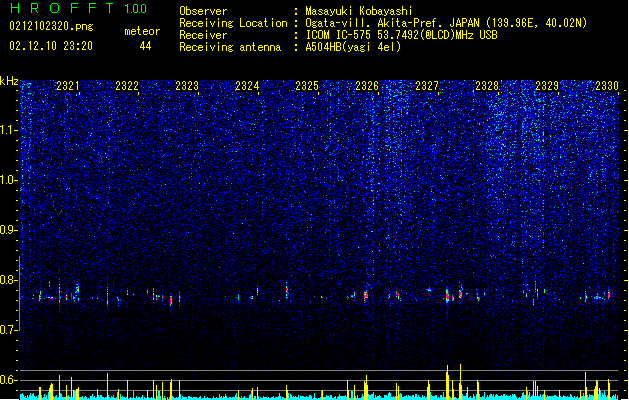629x400 pixels.
Task: Click the 1.0 frequency axis label
Action: click(9, 180)
